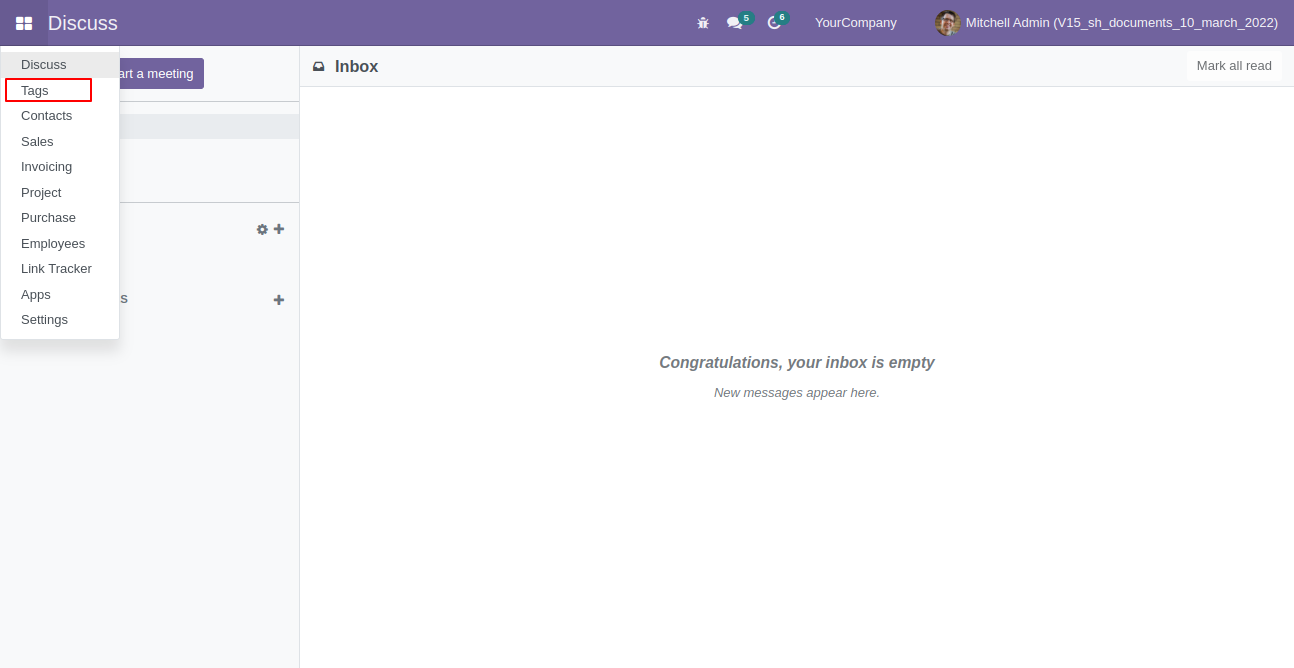Open the debug bug icon
Screen dimensions: 1294x668
coord(703,23)
